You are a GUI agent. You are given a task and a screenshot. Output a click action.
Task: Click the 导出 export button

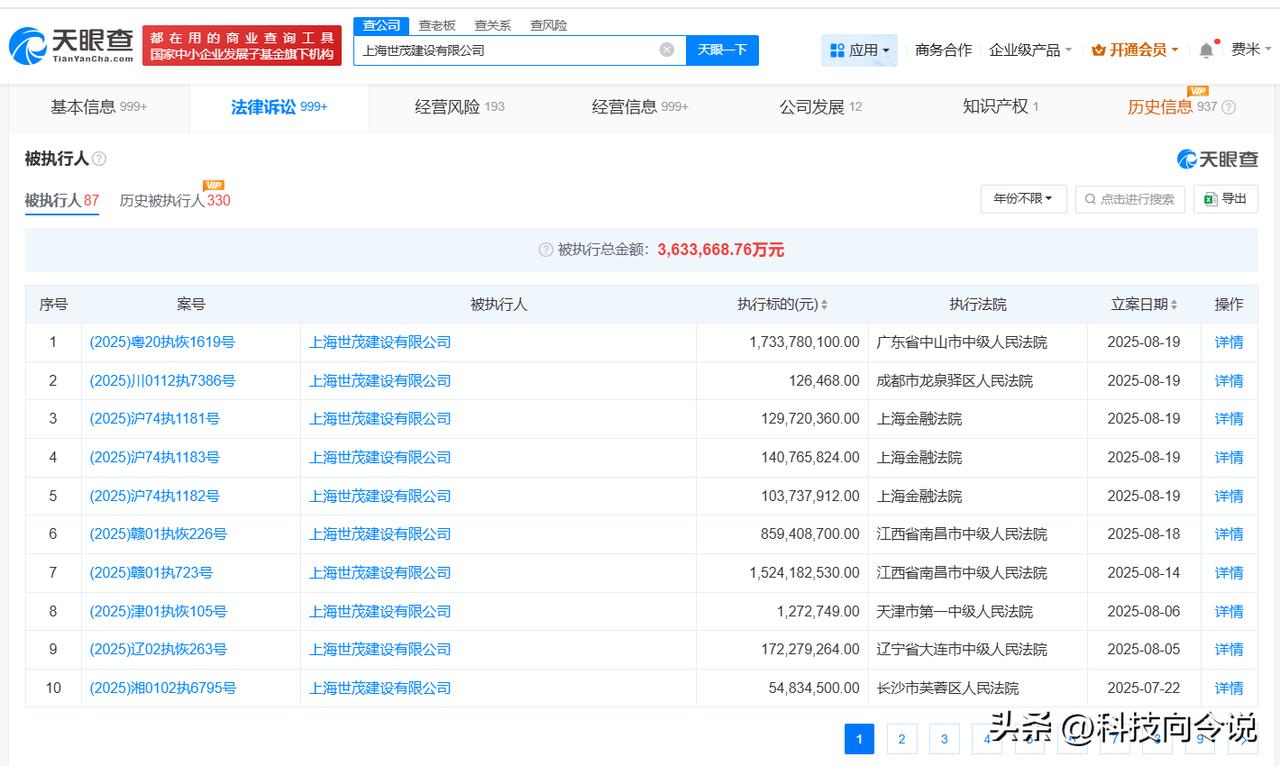pos(1225,199)
